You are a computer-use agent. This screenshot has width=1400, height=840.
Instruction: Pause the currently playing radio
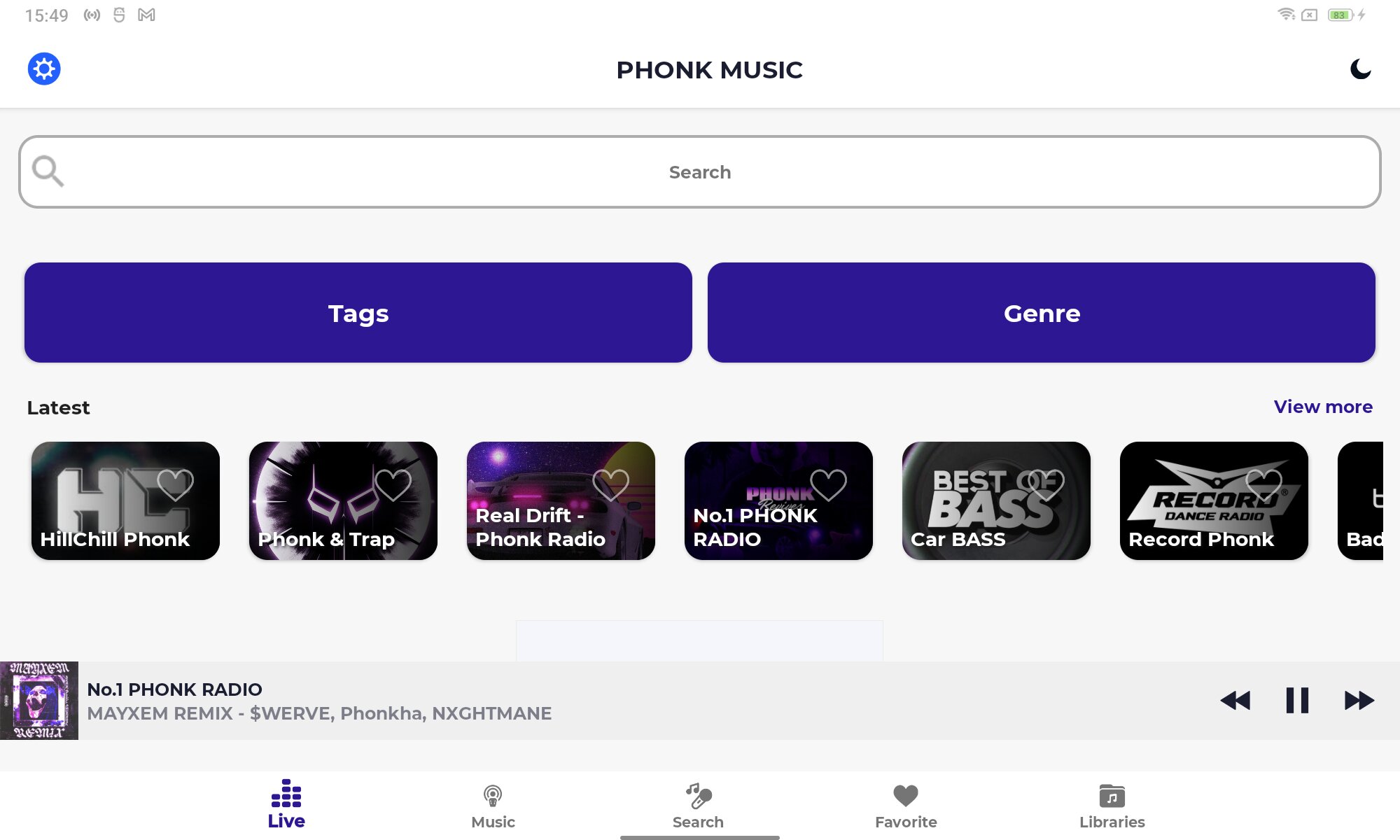coord(1297,701)
